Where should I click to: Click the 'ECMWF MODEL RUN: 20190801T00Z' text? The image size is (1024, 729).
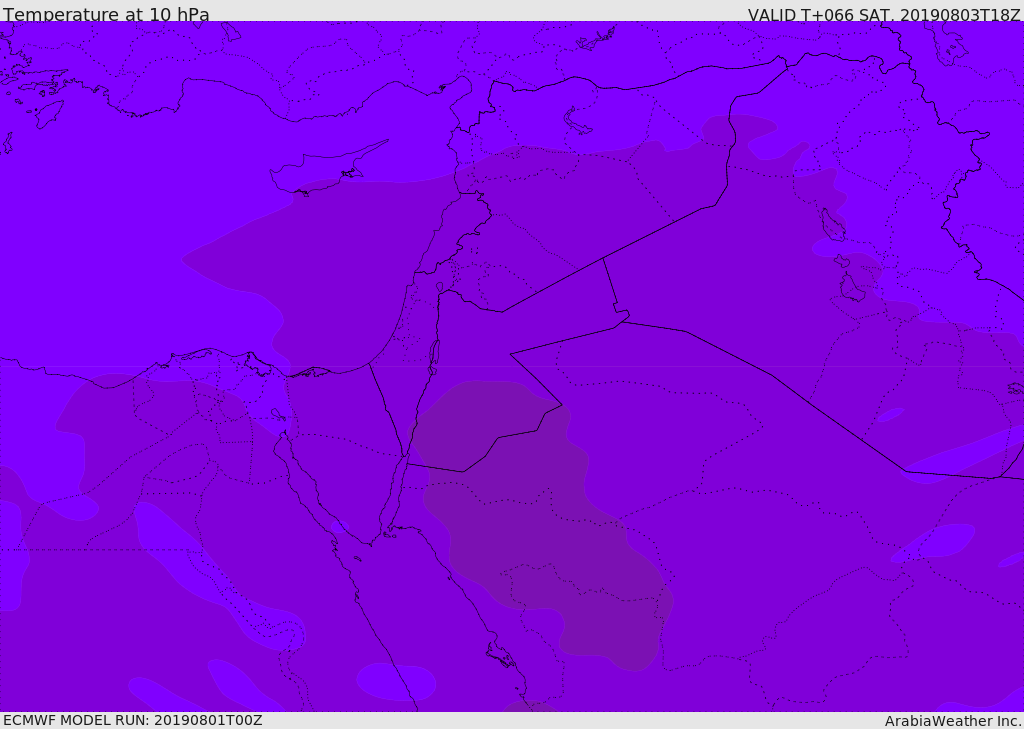(x=133, y=720)
